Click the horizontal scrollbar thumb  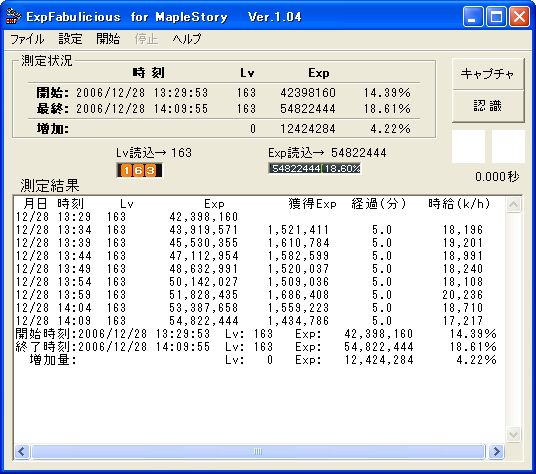click(258, 451)
